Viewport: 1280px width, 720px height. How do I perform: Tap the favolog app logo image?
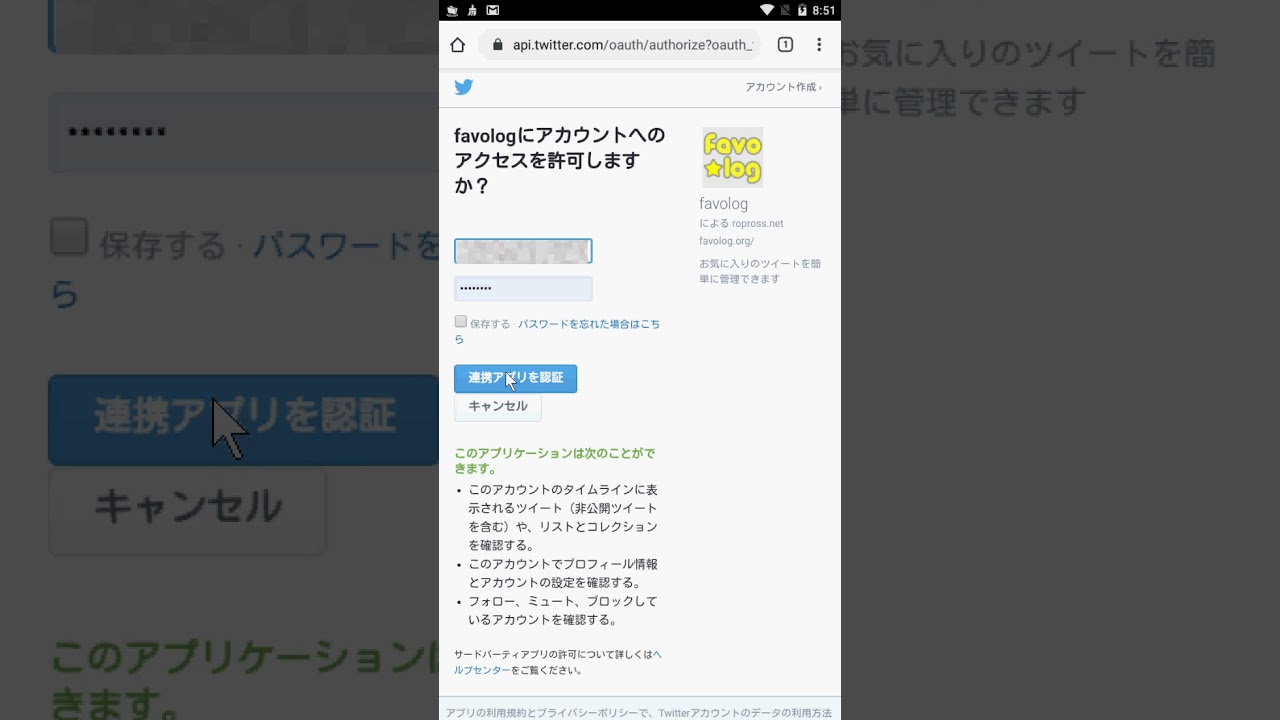click(x=733, y=157)
